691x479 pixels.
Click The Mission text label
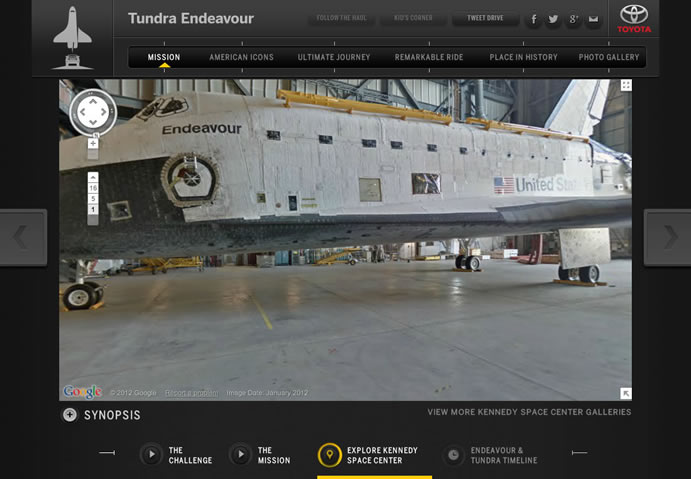click(274, 455)
